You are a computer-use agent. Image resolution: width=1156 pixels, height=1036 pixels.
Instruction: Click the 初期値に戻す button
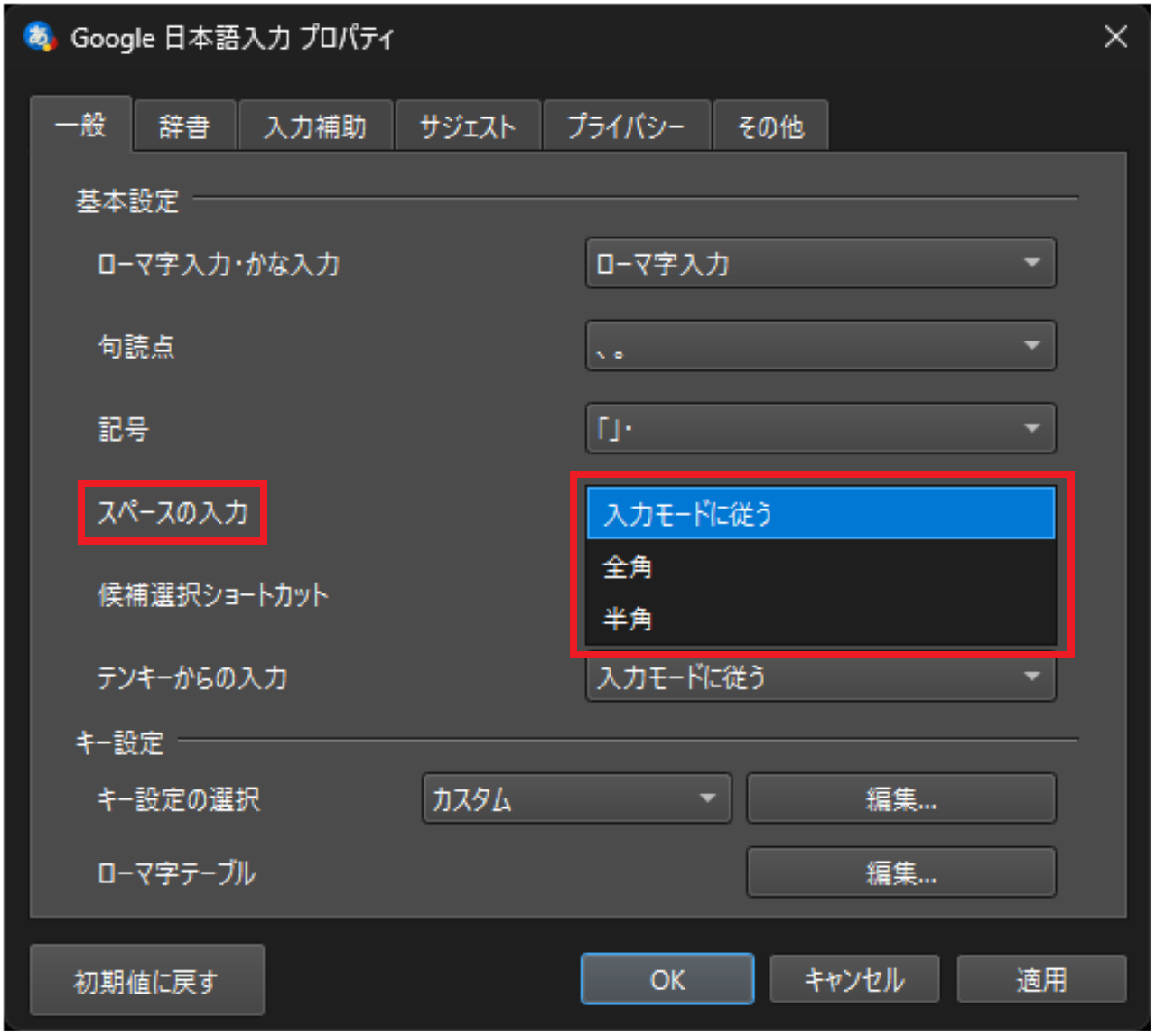tap(146, 980)
